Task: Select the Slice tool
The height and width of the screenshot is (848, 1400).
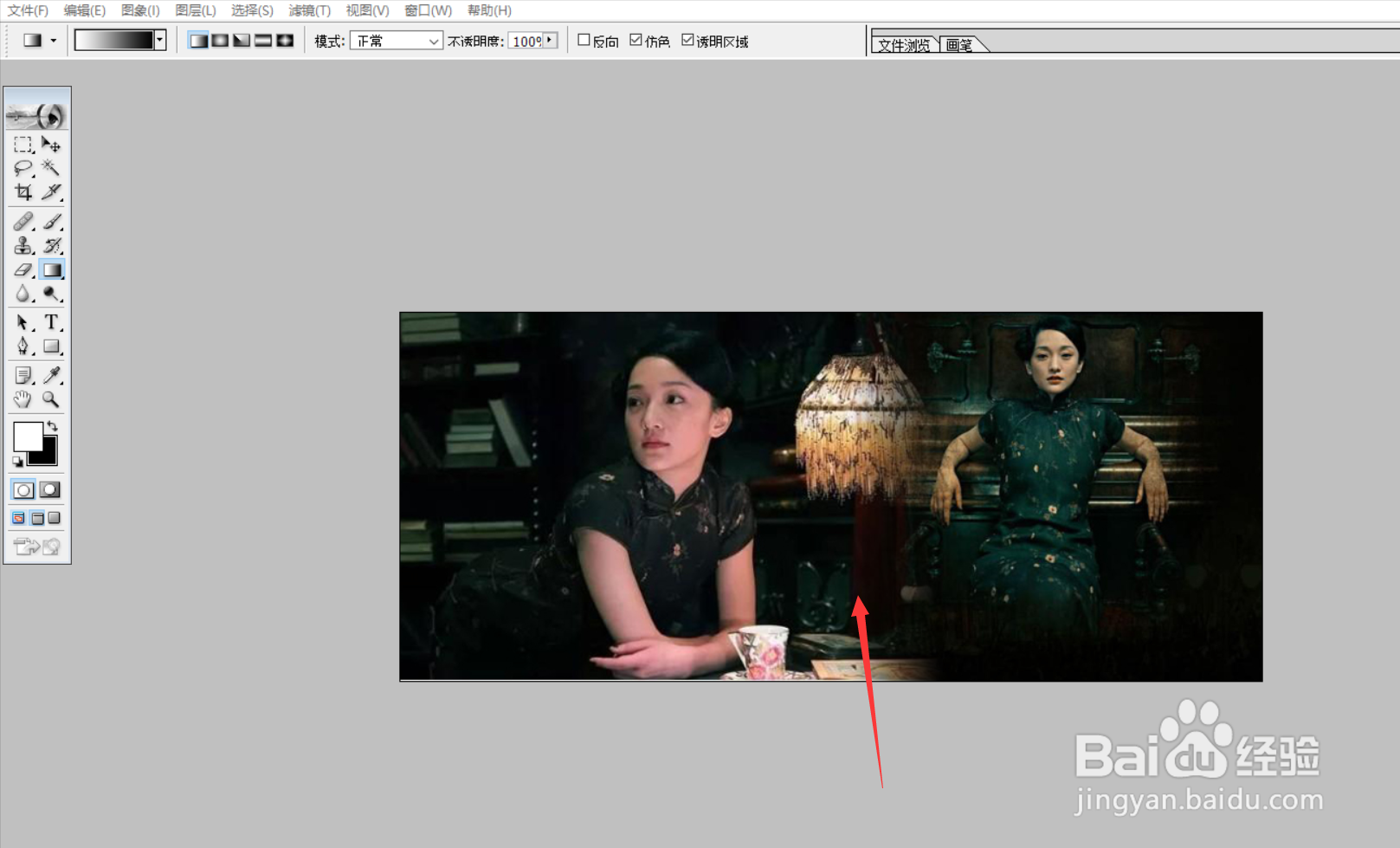Action: pos(51,191)
